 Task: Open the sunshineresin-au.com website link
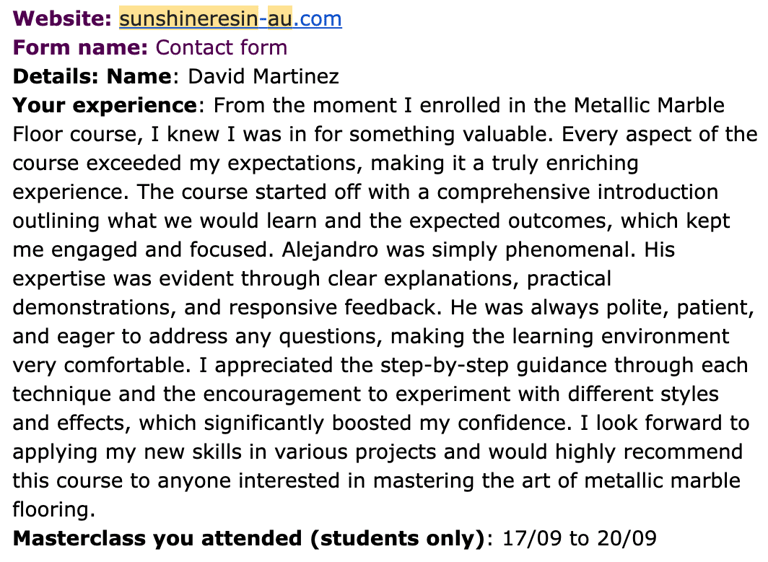230,19
